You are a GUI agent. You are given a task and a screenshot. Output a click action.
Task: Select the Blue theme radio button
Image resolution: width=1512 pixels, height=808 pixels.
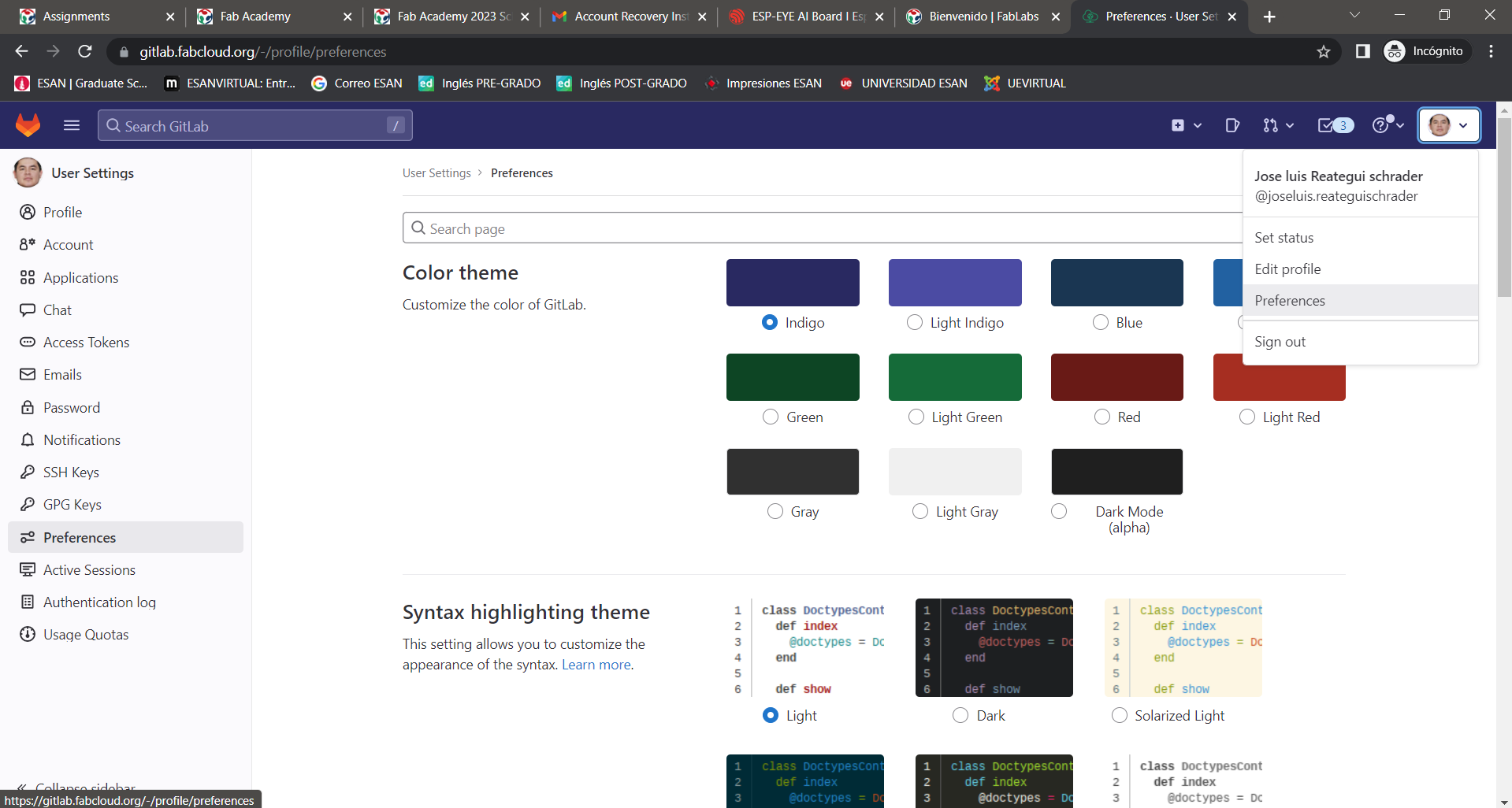[x=1101, y=322]
